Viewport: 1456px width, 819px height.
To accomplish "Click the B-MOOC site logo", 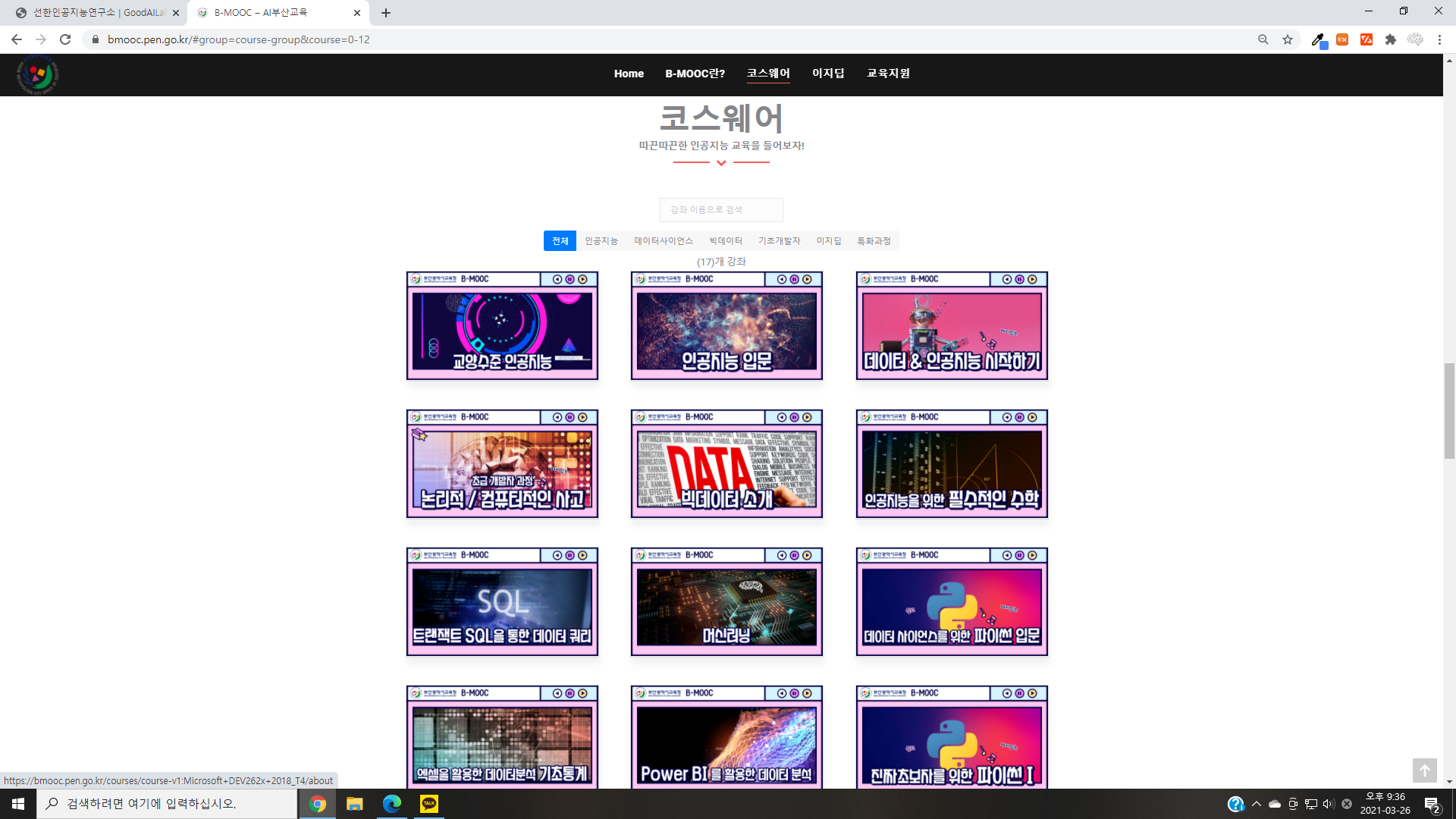I will pyautogui.click(x=37, y=74).
